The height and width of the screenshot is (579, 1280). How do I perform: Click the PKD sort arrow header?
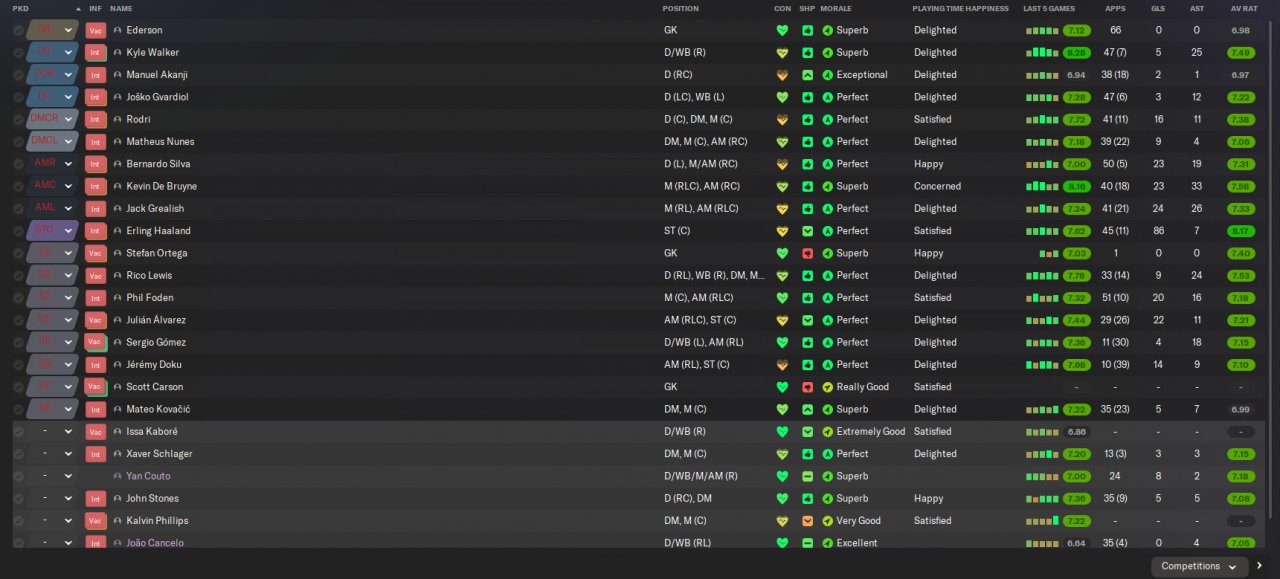tap(78, 8)
